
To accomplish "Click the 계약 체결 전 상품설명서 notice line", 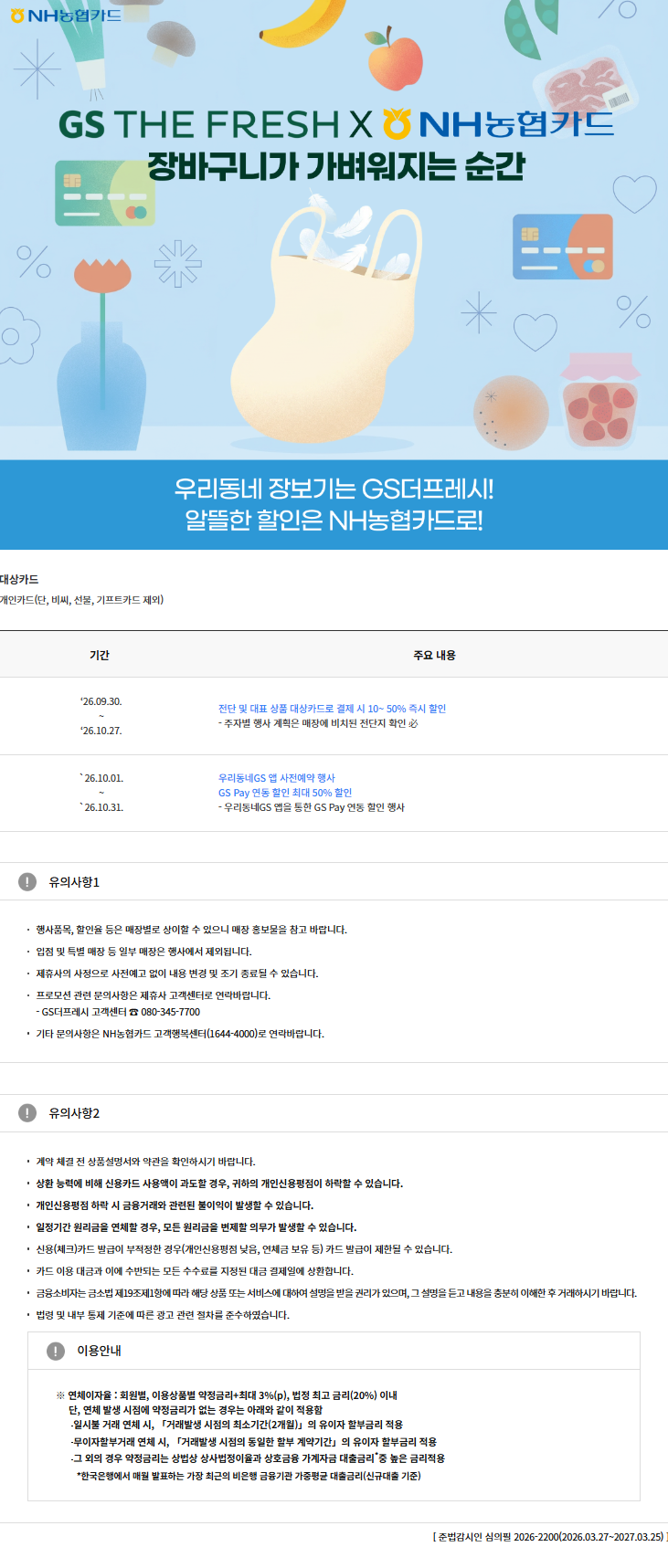I will (145, 1162).
